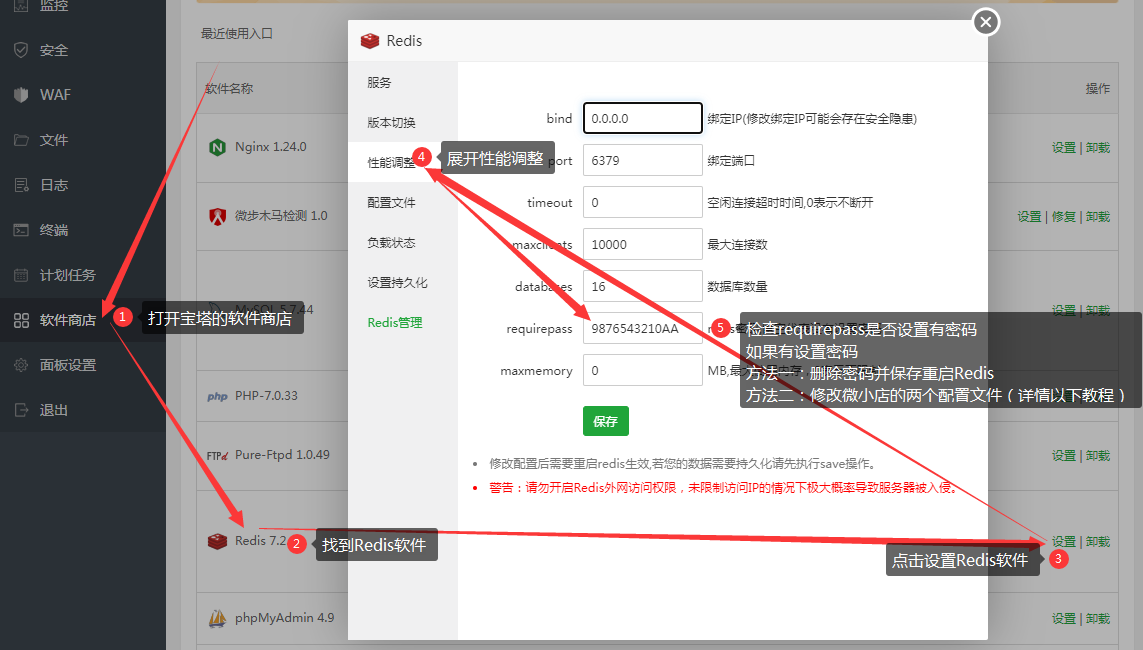Click 设置 link for 微步木马检测 row
The height and width of the screenshot is (650, 1143).
tap(1029, 216)
